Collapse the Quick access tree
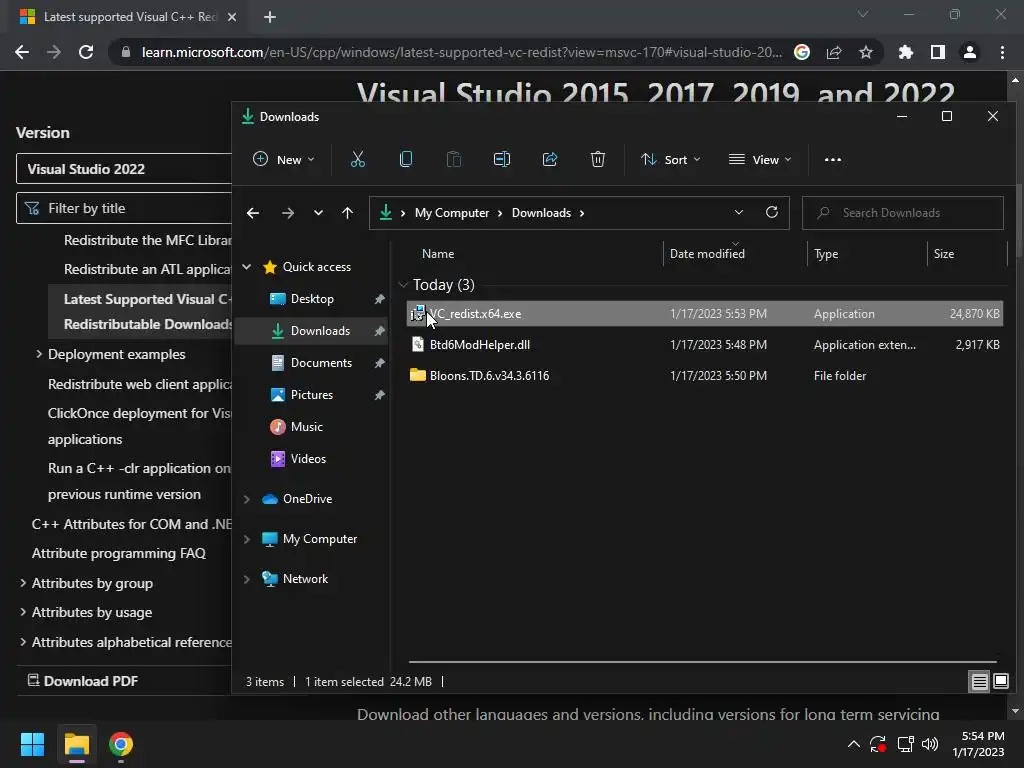Image resolution: width=1024 pixels, height=768 pixels. [247, 266]
